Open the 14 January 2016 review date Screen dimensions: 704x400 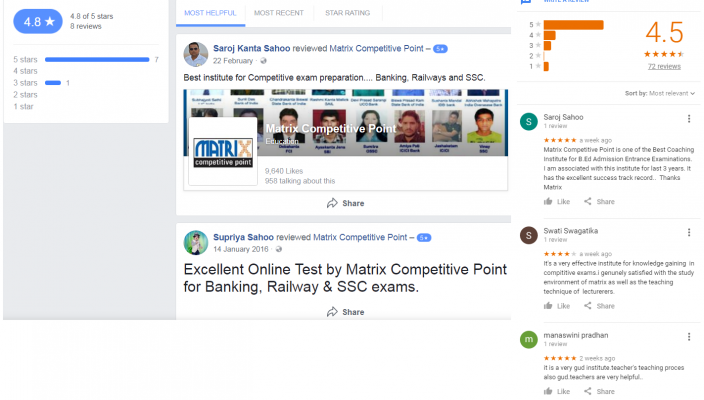[241, 249]
